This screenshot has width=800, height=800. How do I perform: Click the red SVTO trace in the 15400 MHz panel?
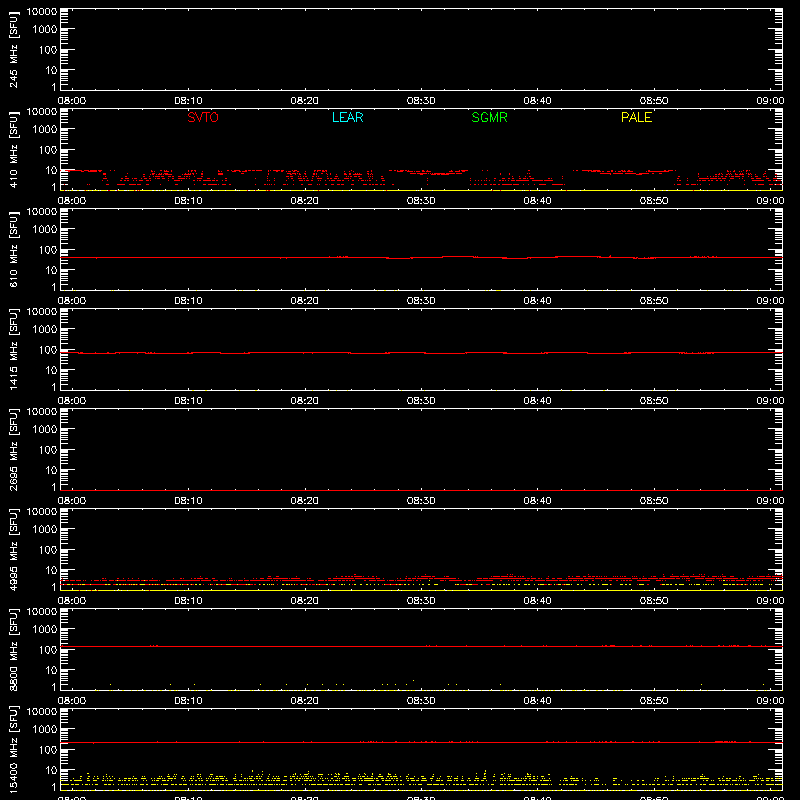click(421, 742)
